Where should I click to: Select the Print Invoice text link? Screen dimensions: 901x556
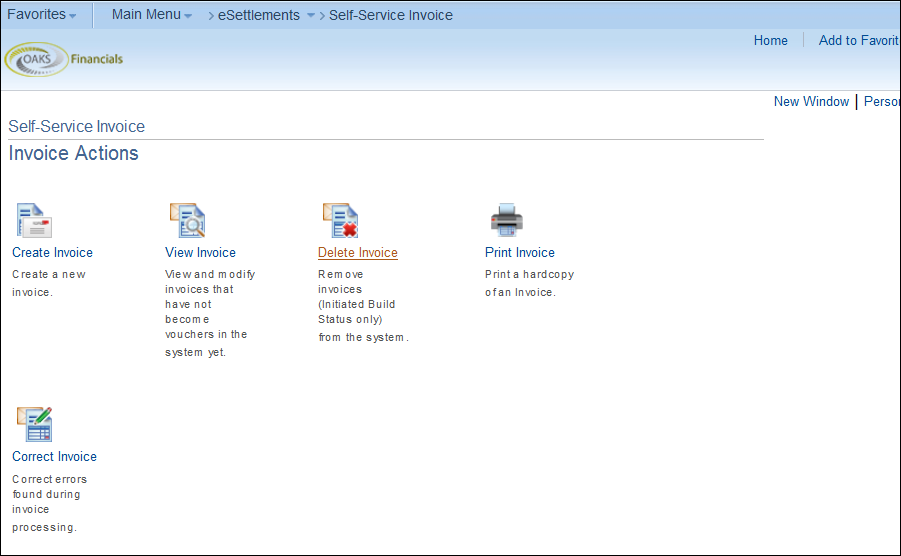pyautogui.click(x=519, y=253)
